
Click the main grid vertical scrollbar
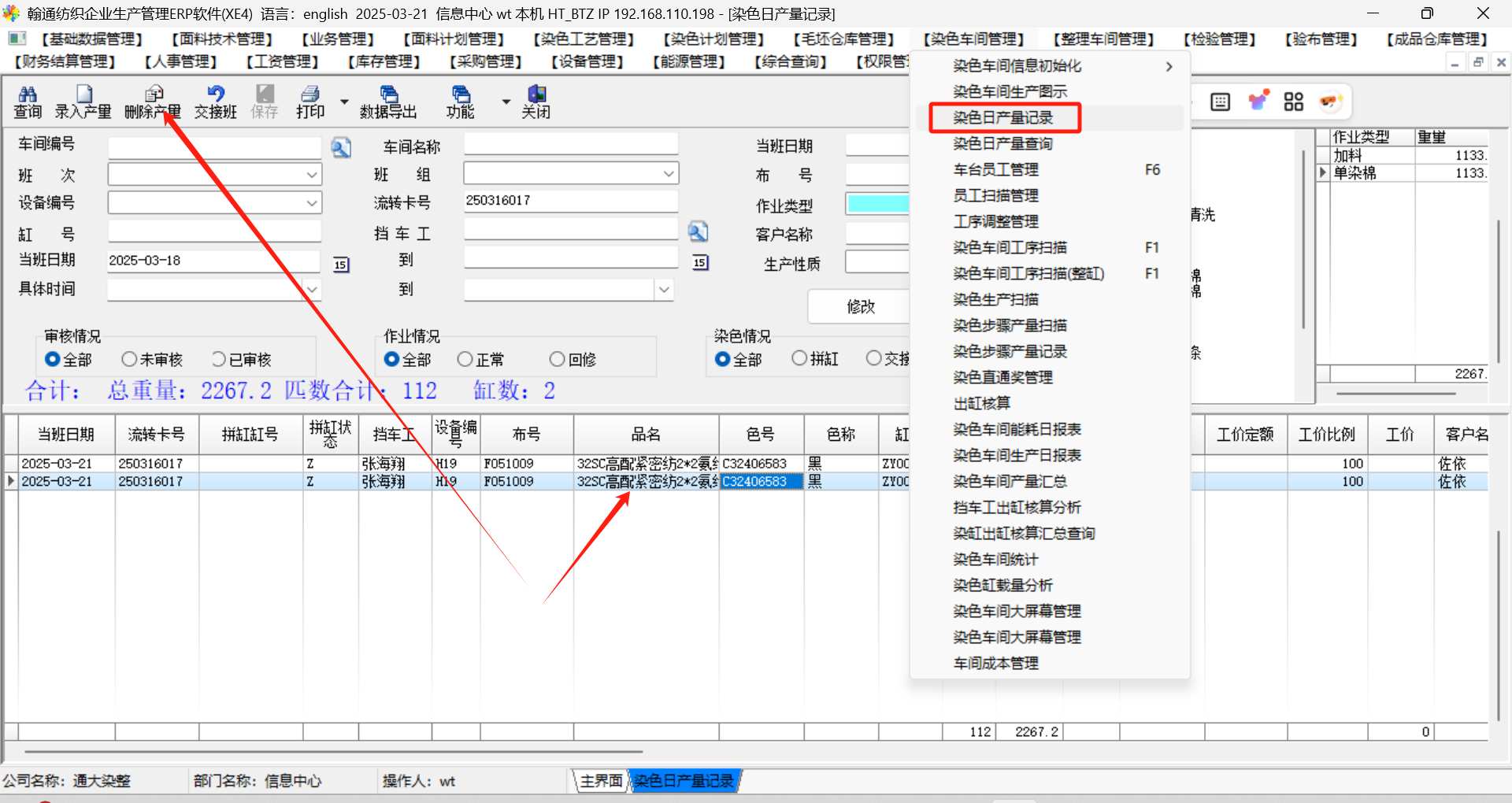click(x=1498, y=626)
